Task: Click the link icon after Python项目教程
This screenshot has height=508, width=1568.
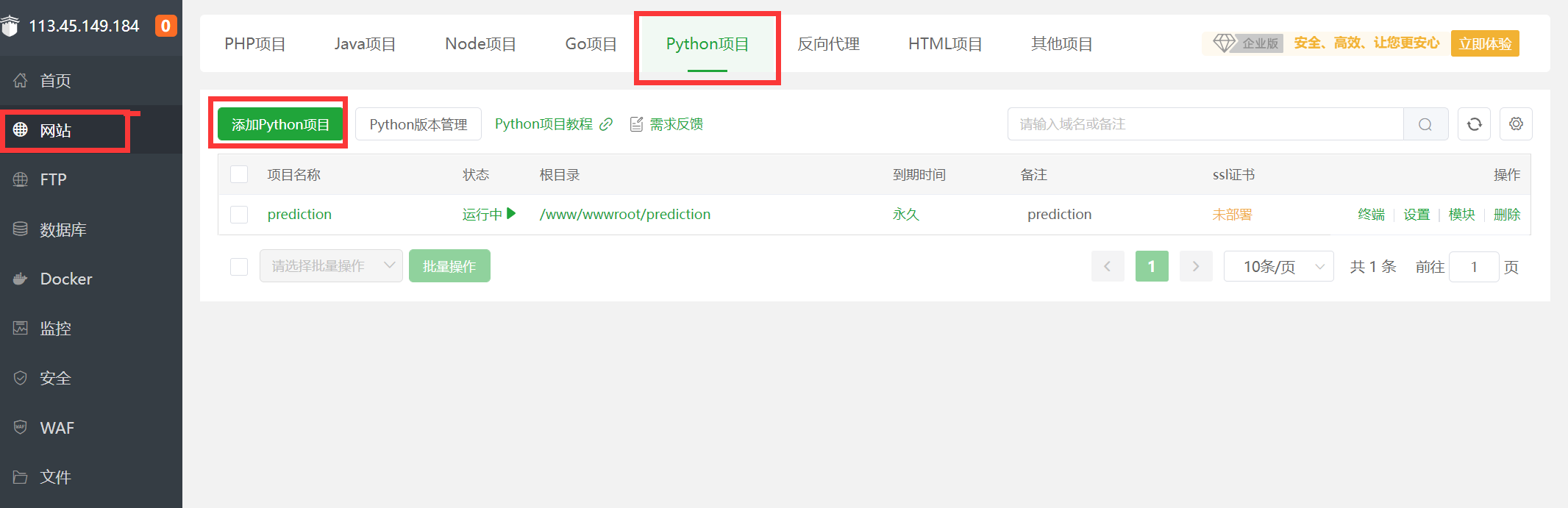Action: click(606, 124)
